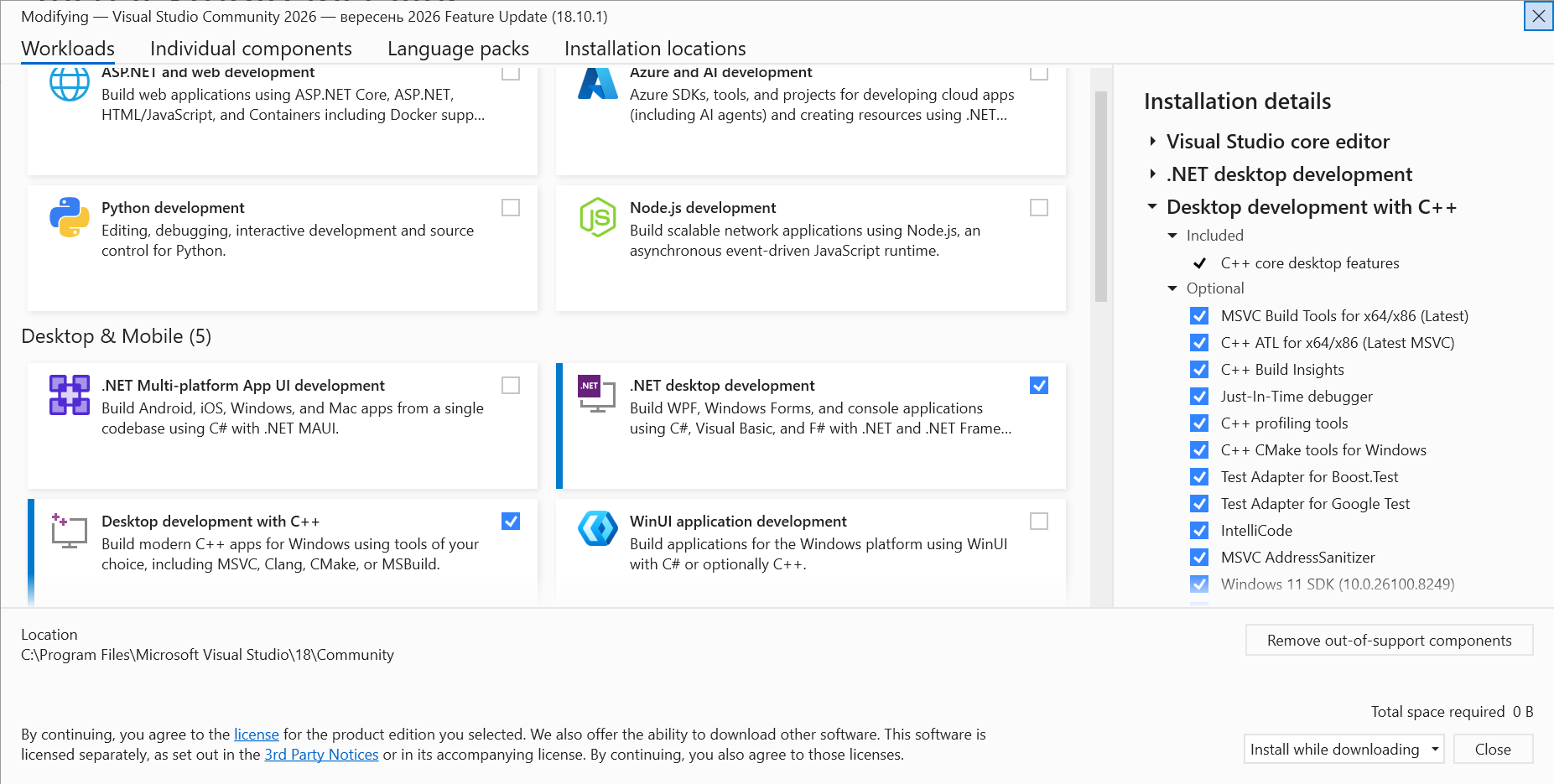Click Remove out-of-support components button
Viewport: 1554px width, 784px height.
point(1390,640)
